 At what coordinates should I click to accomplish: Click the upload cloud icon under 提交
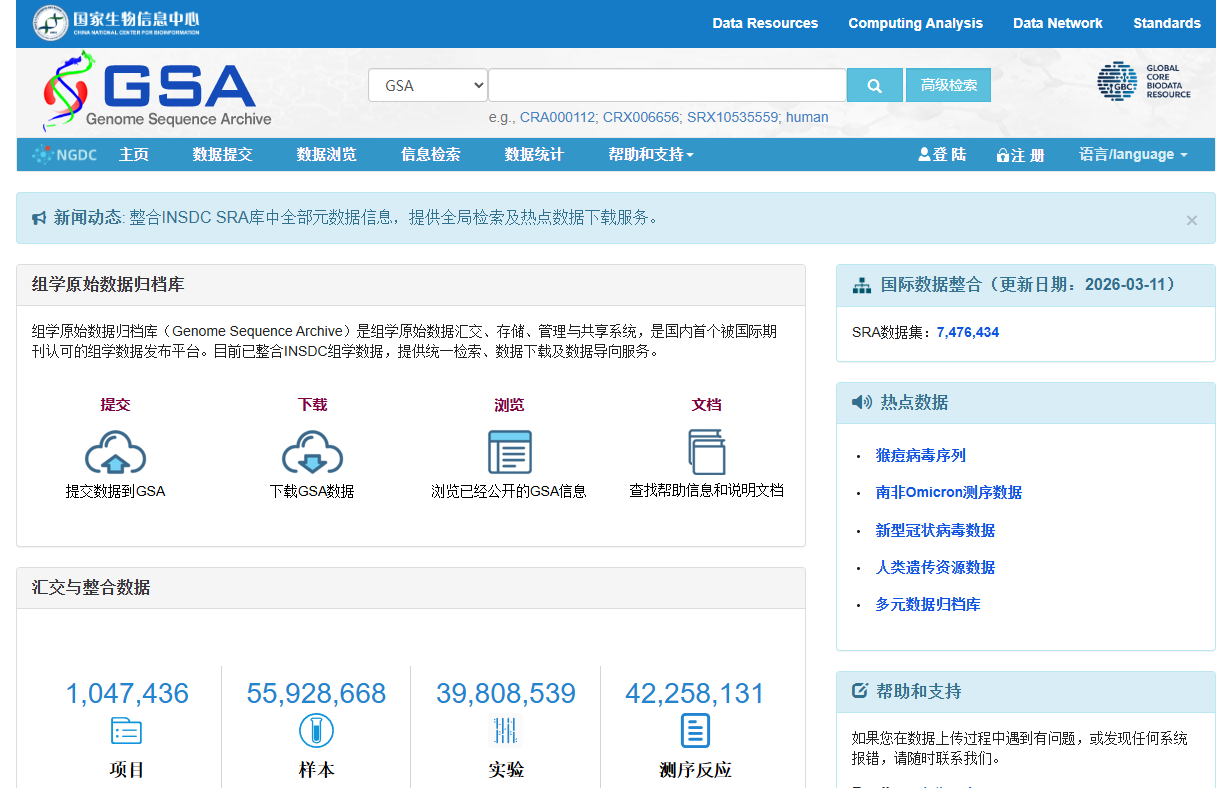(115, 452)
